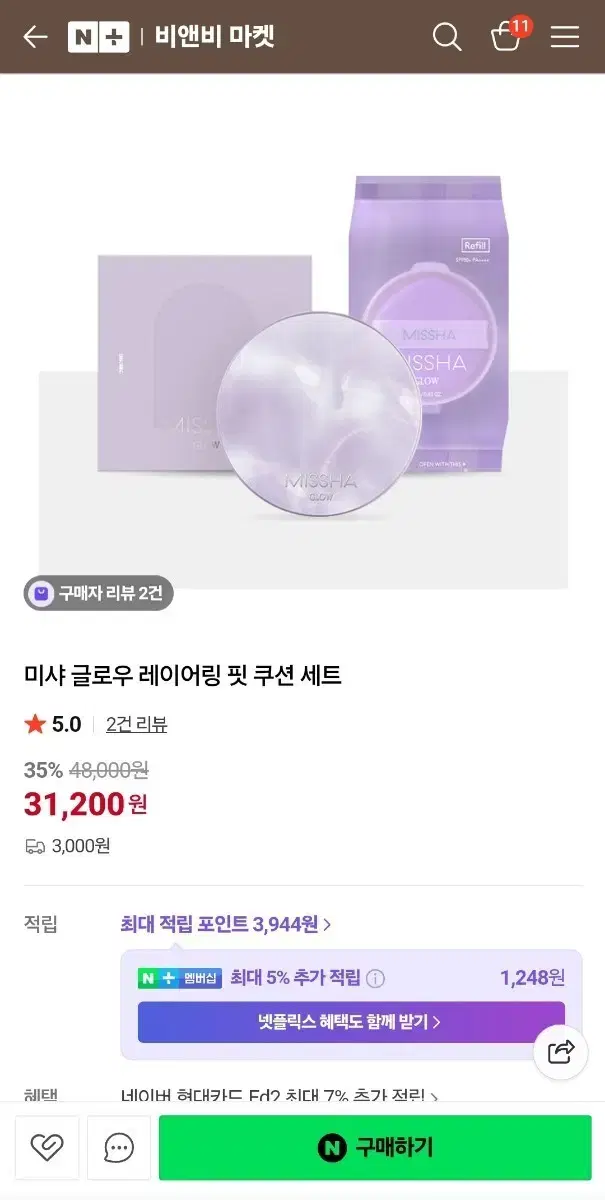Screen dimensions: 605x1200
Task: Open the chat inquiry icon at the bottom
Action: (117, 1147)
